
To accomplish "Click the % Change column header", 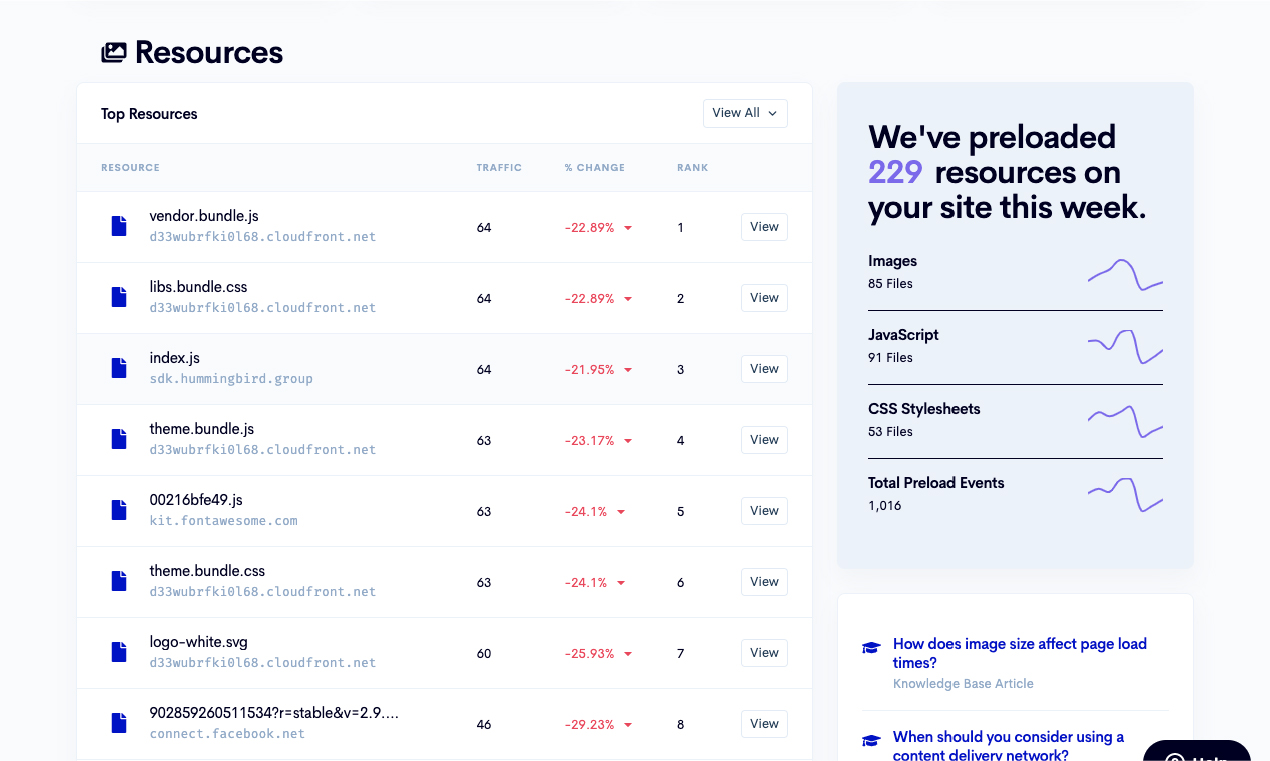I will (594, 168).
